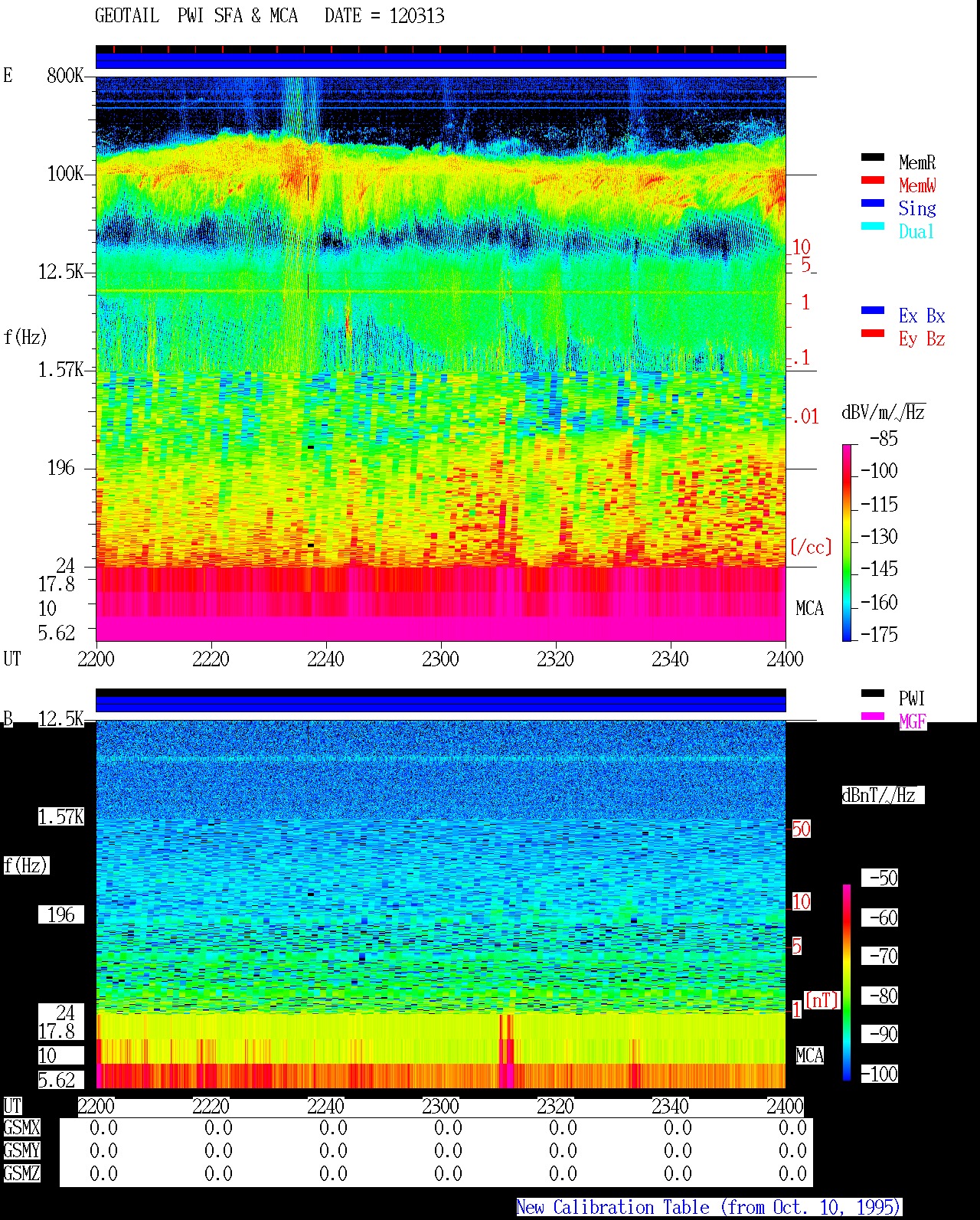Click the red MemW legend swatch
The height and width of the screenshot is (1220, 980).
tap(873, 180)
